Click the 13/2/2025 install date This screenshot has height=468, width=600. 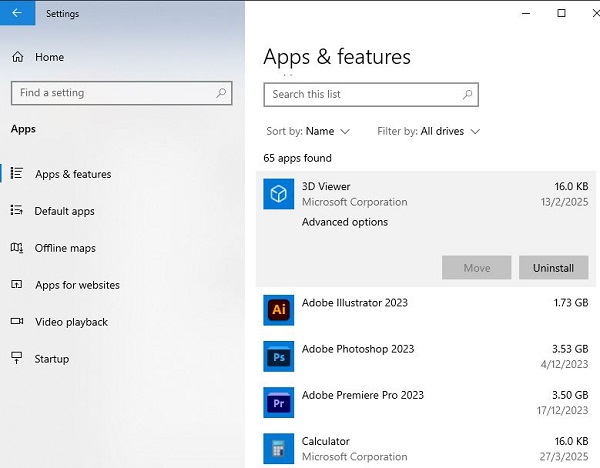click(x=564, y=202)
